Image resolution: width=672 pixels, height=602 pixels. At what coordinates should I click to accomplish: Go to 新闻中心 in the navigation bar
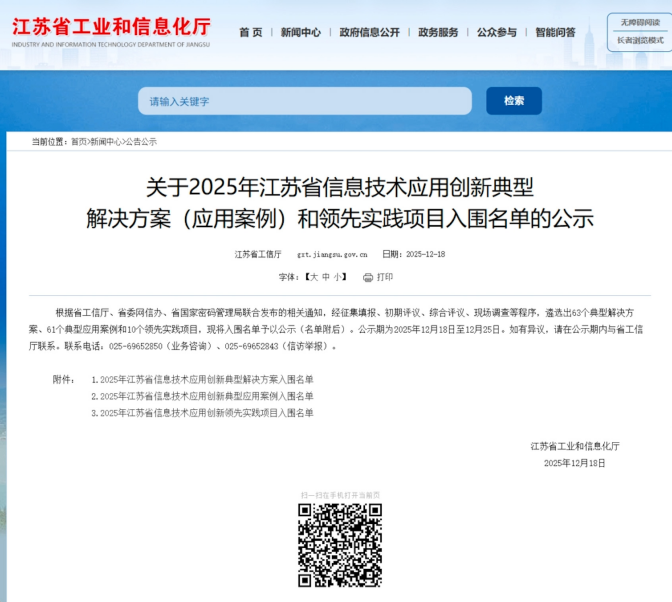point(301,33)
